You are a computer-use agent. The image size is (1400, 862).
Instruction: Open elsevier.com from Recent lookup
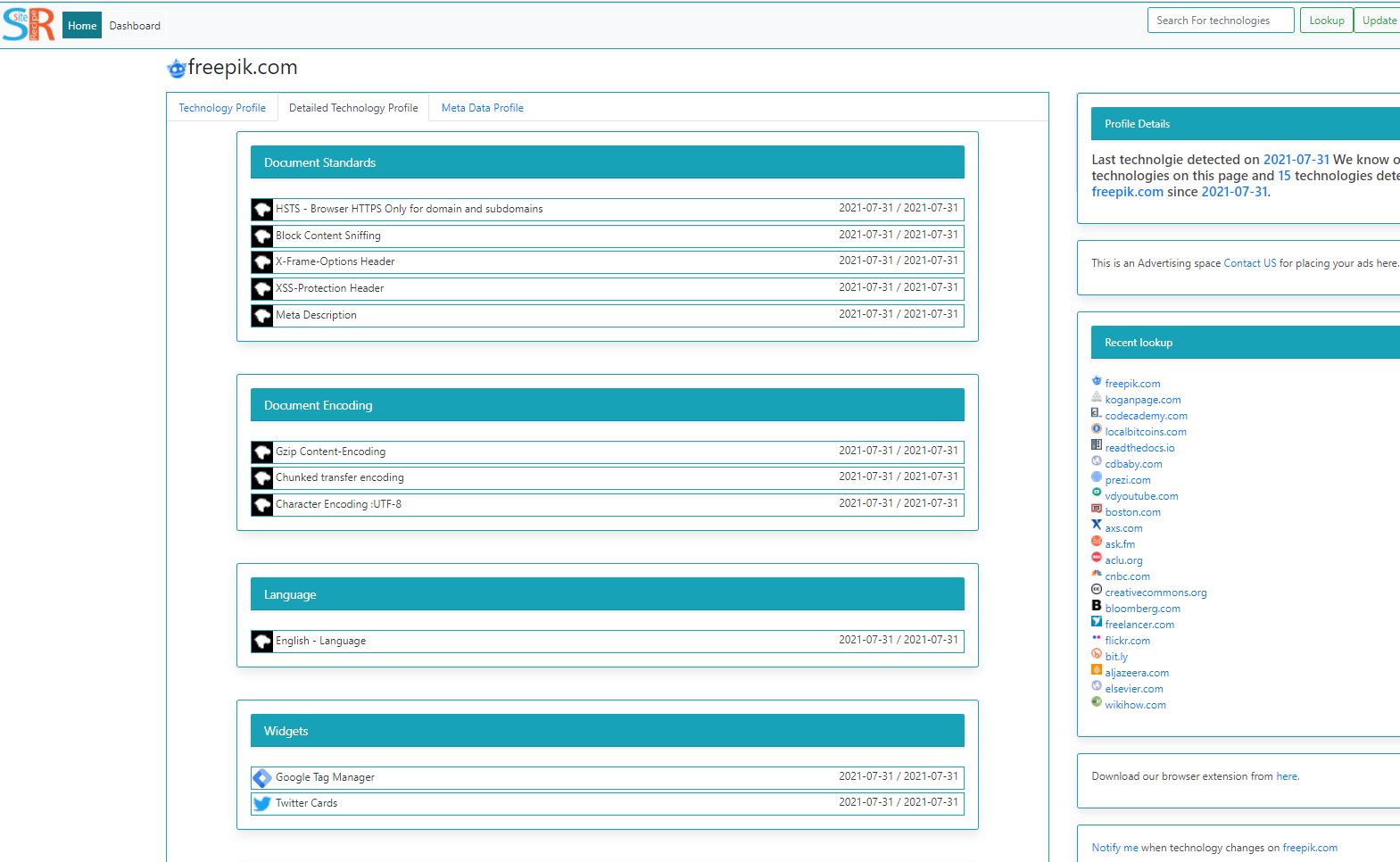click(x=1133, y=689)
